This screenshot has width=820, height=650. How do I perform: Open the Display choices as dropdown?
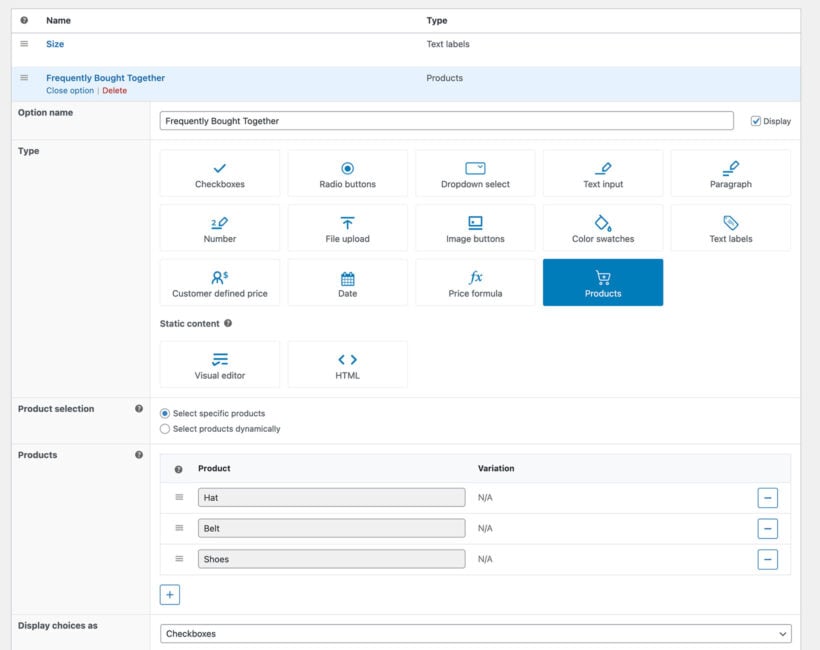click(x=475, y=633)
